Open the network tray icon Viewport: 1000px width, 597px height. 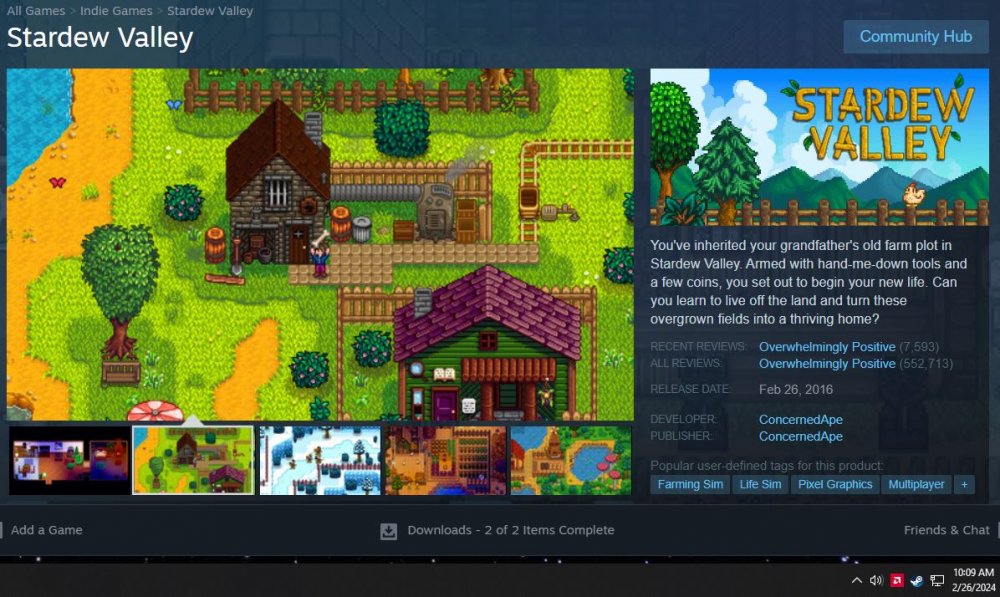click(937, 580)
